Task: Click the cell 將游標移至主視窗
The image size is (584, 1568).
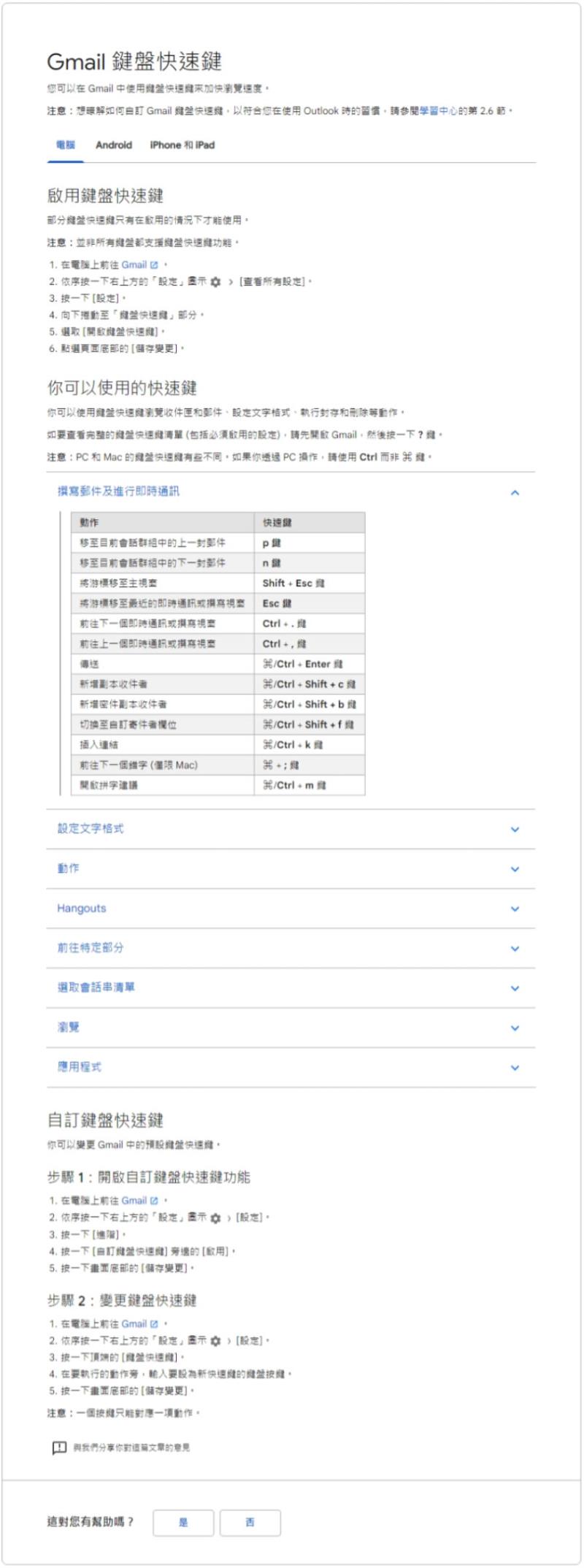Action: tap(163, 583)
